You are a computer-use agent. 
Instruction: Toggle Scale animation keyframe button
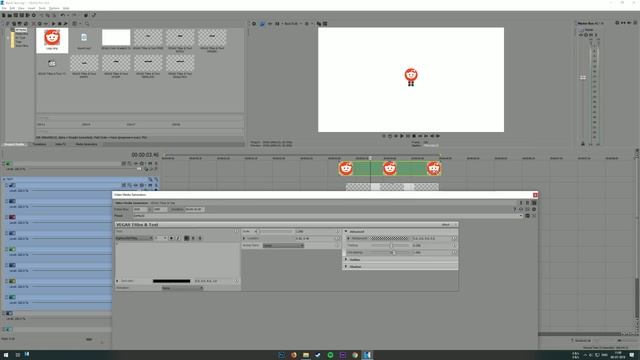[x=338, y=231]
